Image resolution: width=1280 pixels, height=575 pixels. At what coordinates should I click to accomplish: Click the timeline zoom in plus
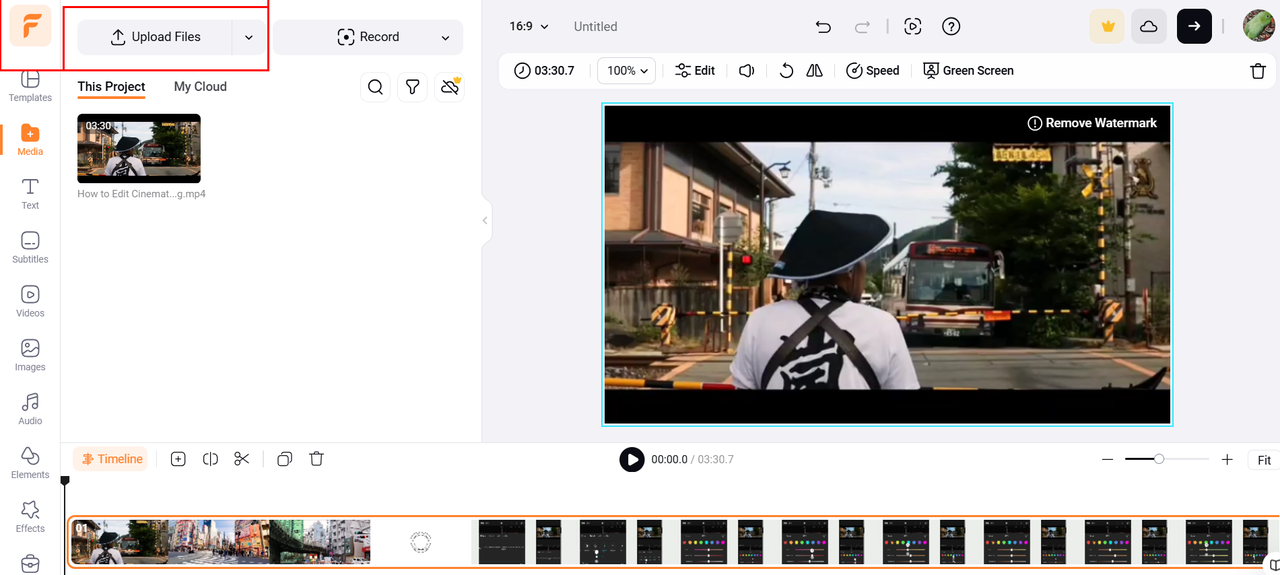point(1227,460)
